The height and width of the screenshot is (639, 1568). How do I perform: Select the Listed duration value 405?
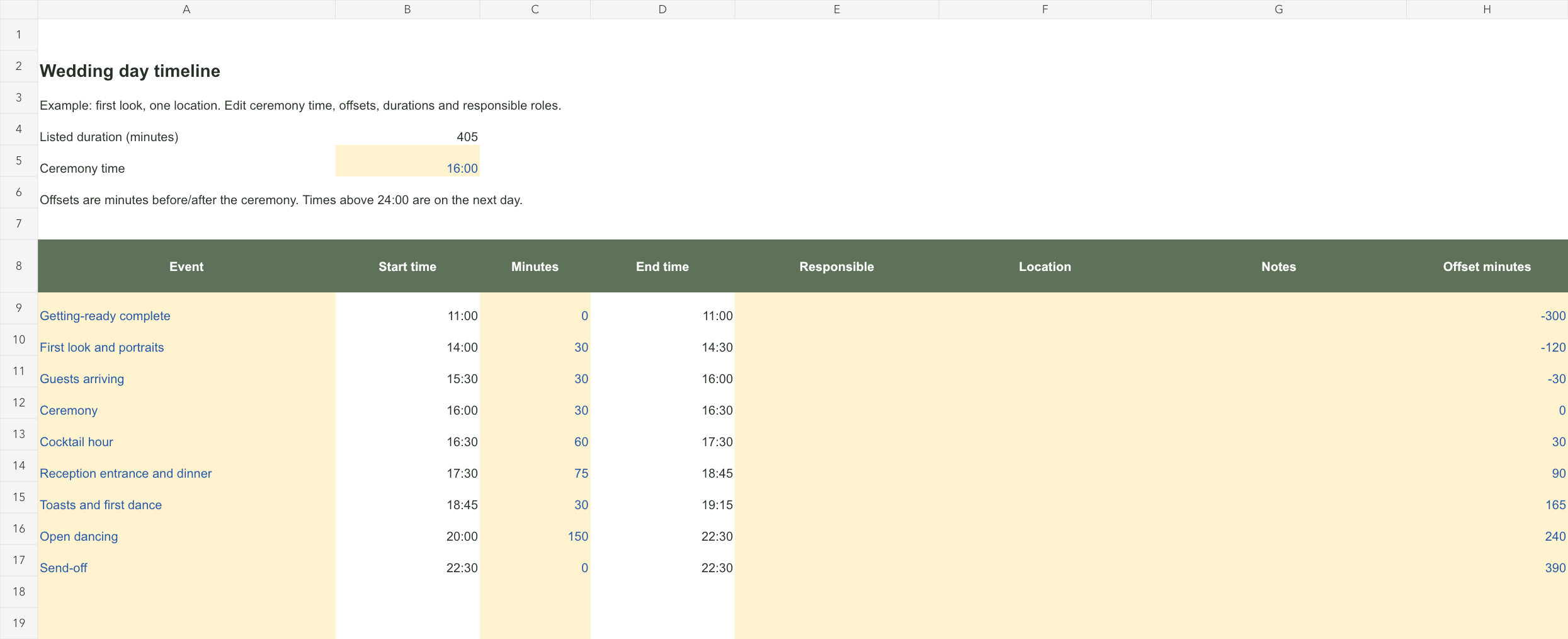[x=407, y=129]
